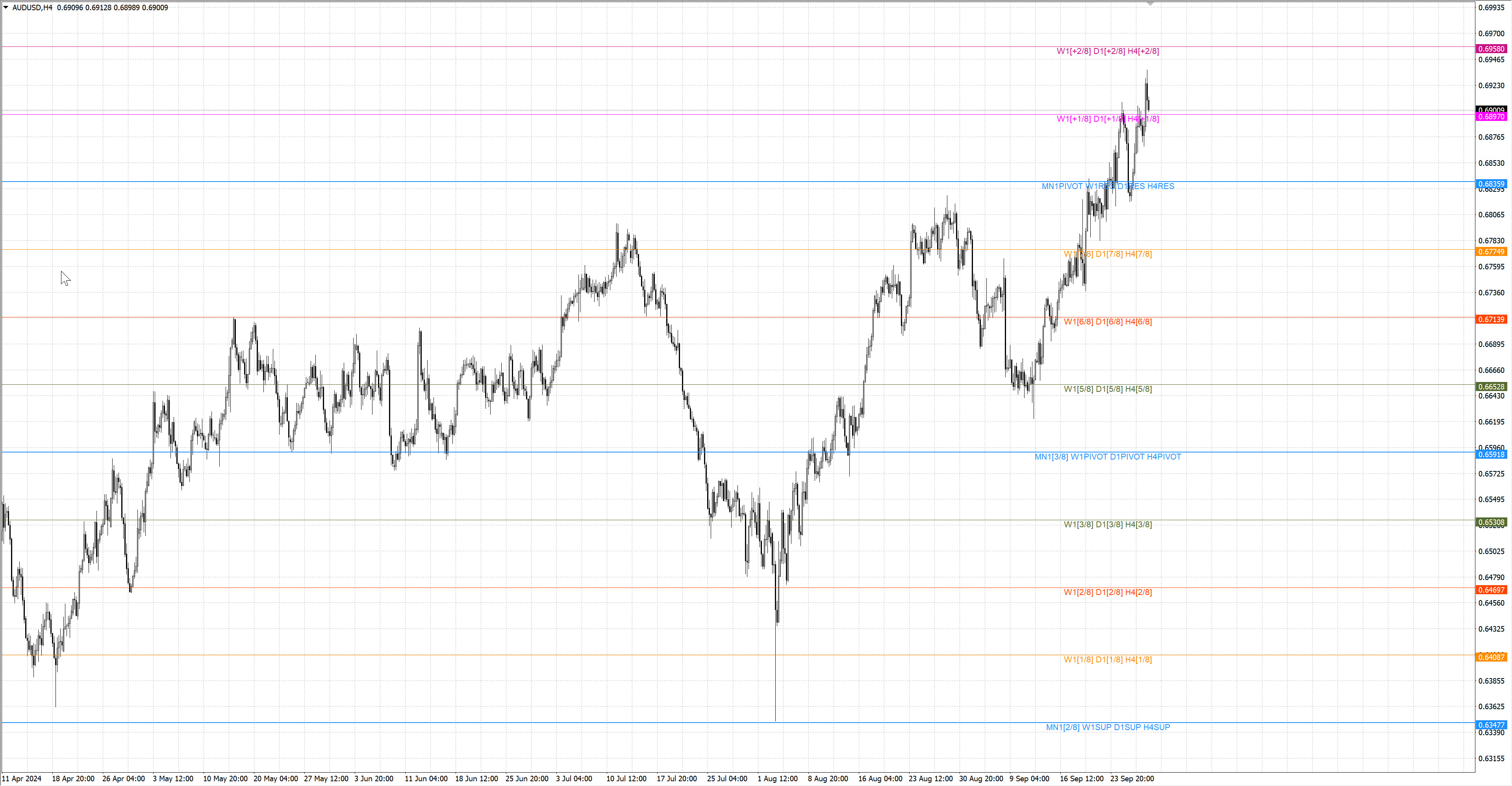Click the MN1[3/8] W1PIVOT D1PIVOT H4PIVOT label
The width and height of the screenshot is (1512, 786).
coord(1108,457)
